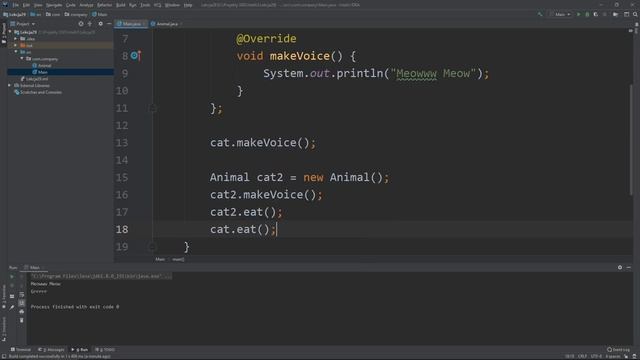The image size is (640, 360).
Task: Open the File menu
Action: pos(16,5)
